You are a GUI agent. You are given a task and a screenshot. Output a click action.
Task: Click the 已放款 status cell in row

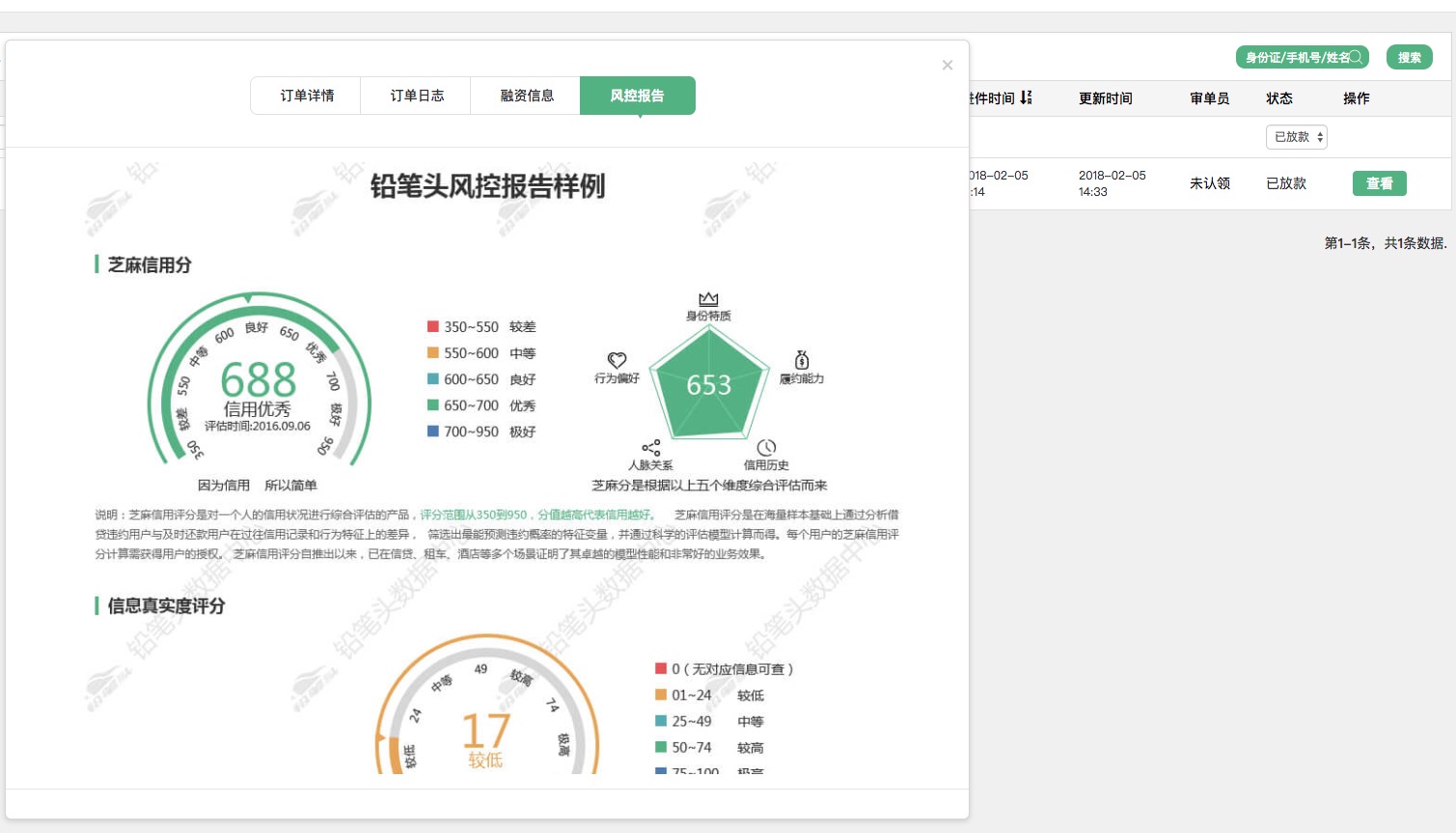1286,183
